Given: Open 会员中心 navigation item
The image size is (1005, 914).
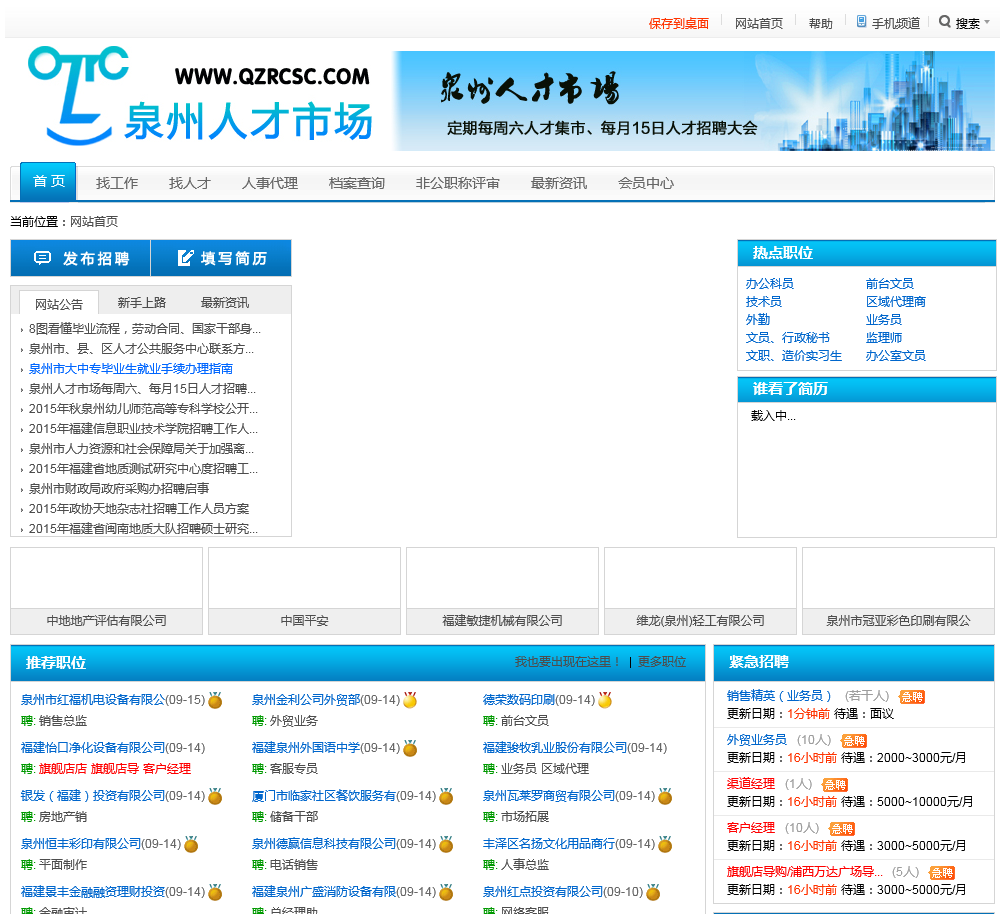Looking at the screenshot, I should click(646, 183).
